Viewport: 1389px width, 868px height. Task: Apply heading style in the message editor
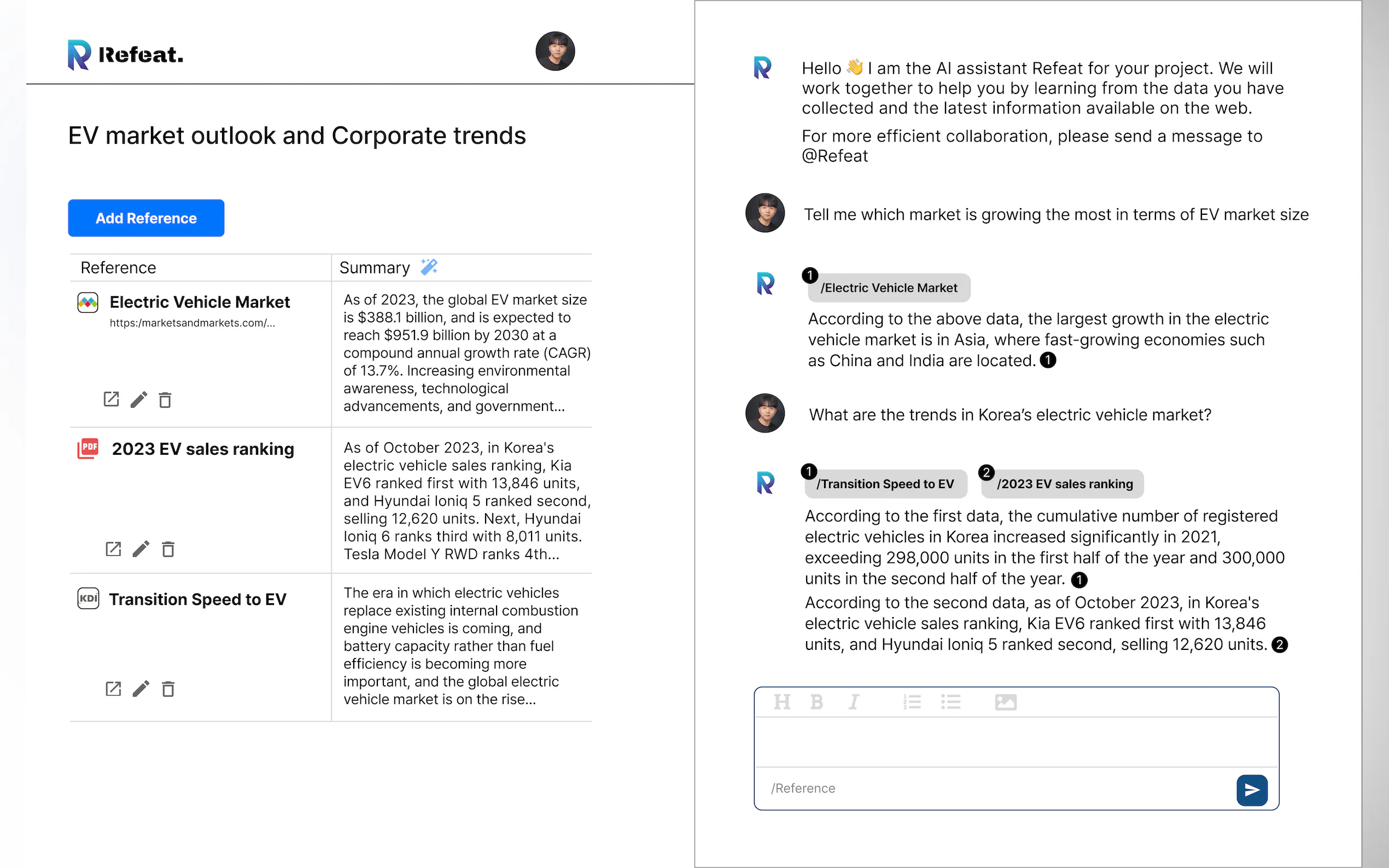(781, 702)
